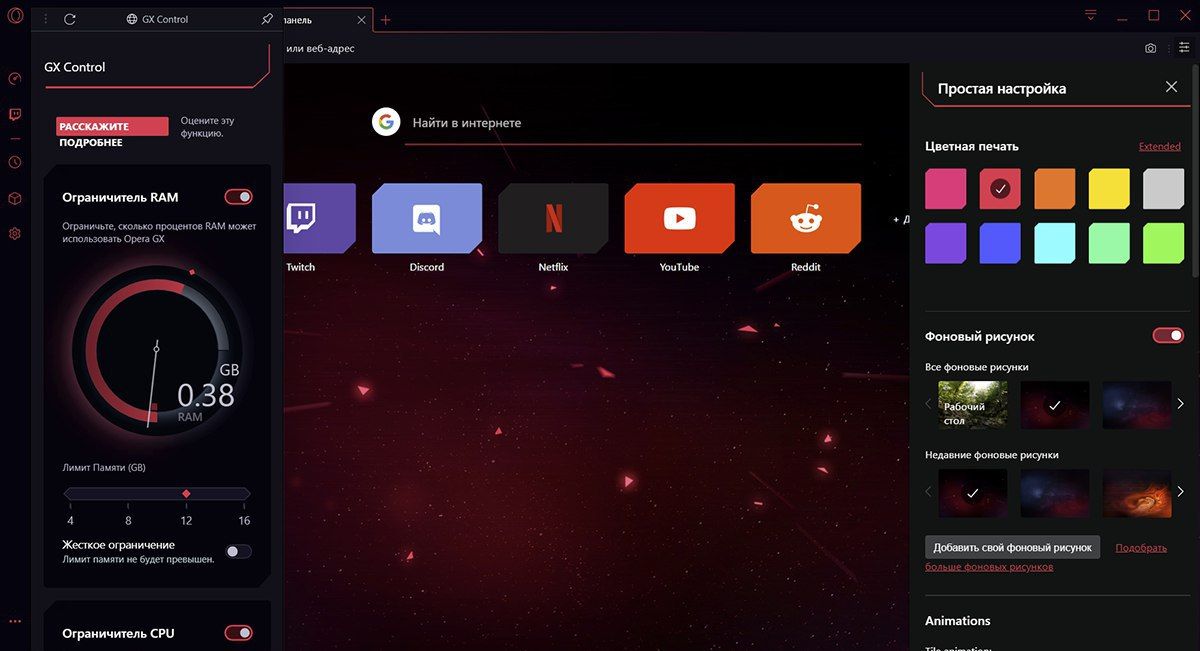Select the mint green color swatch
The height and width of the screenshot is (651, 1200).
1109,243
